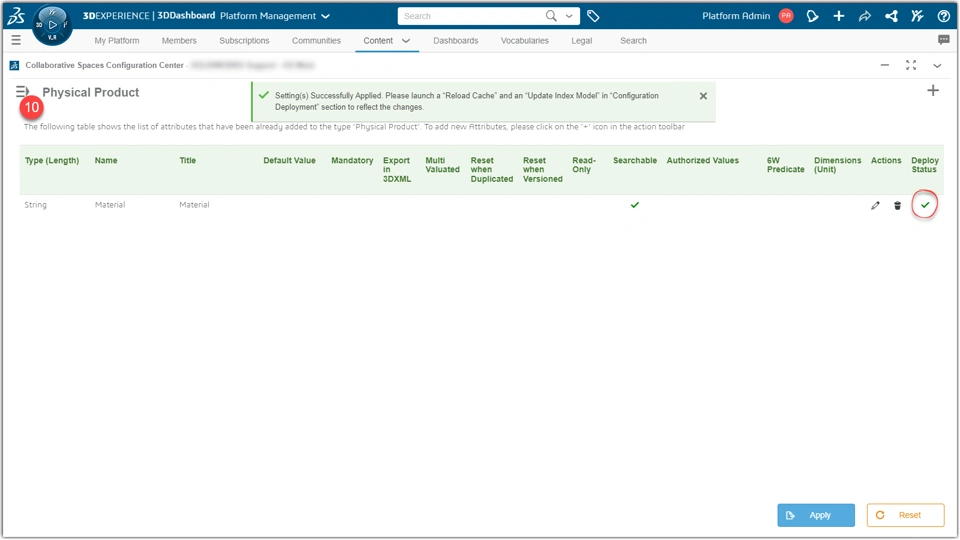Image resolution: width=960 pixels, height=540 pixels.
Task: Click the Physical Product heading
Action: (91, 92)
